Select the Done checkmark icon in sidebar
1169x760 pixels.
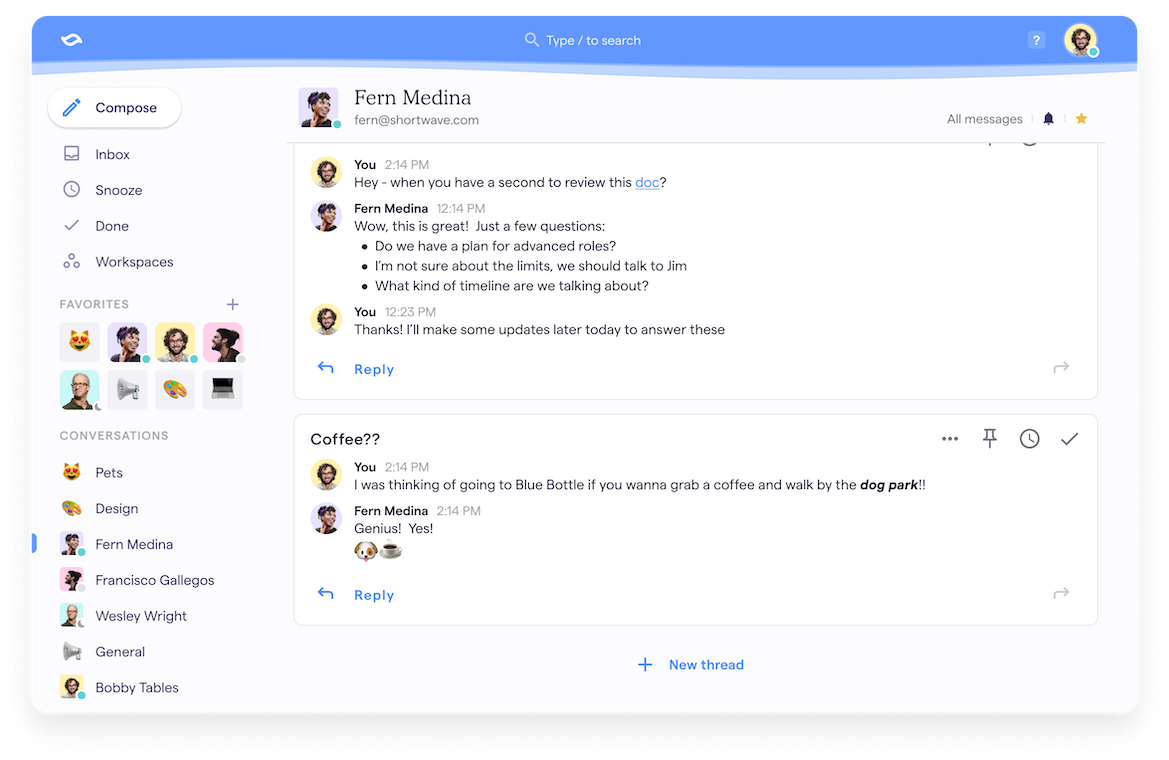coord(69,225)
